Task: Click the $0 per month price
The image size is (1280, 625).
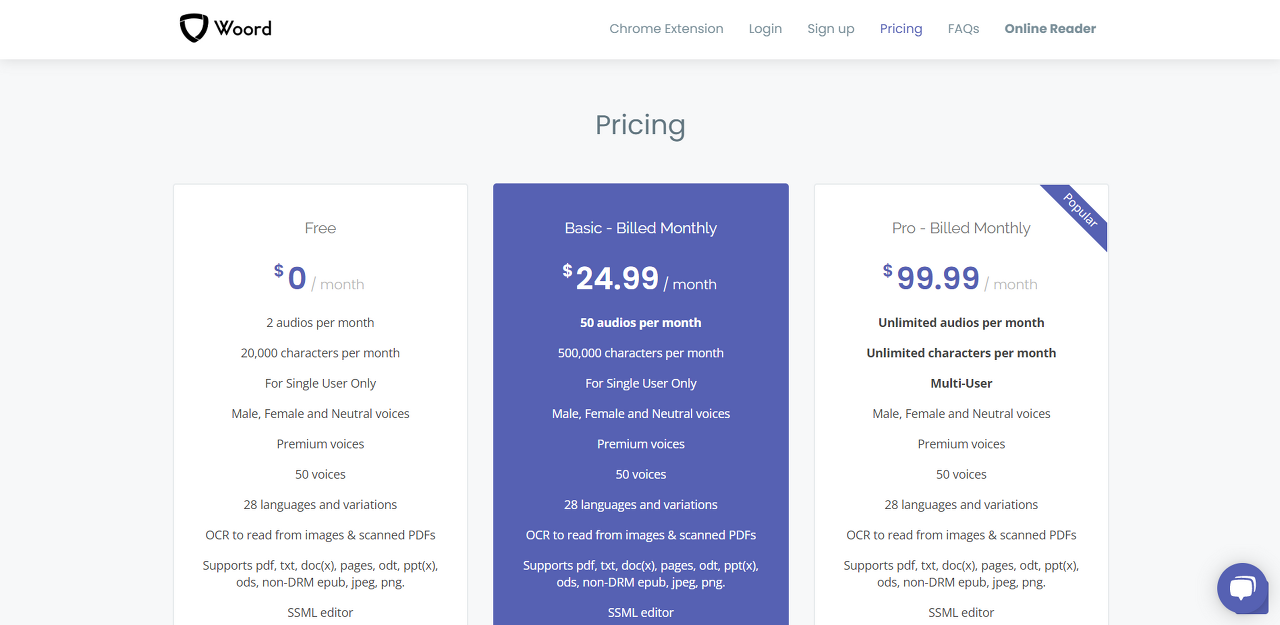Action: (297, 278)
